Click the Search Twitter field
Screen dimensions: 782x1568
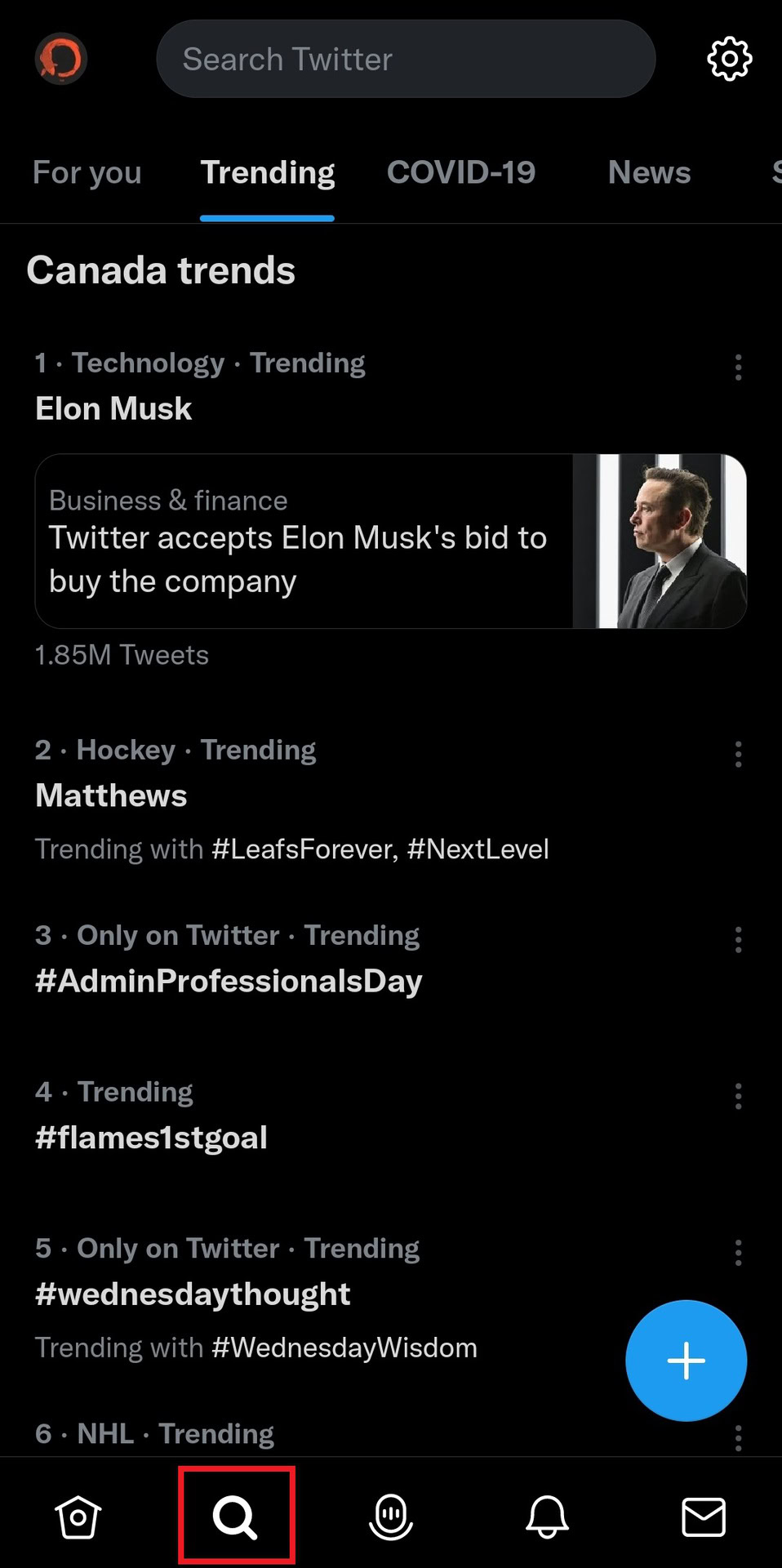406,59
